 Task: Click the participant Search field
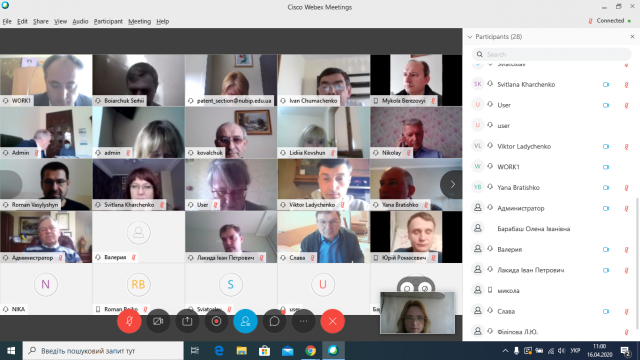pyautogui.click(x=551, y=54)
